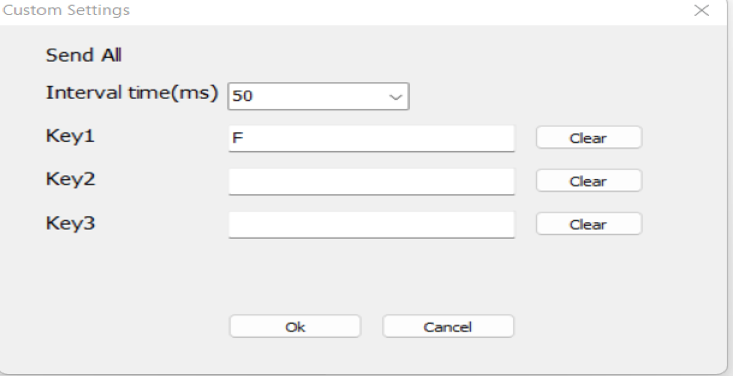Select the empty Key3 input field
733x376 pixels.
point(371,225)
